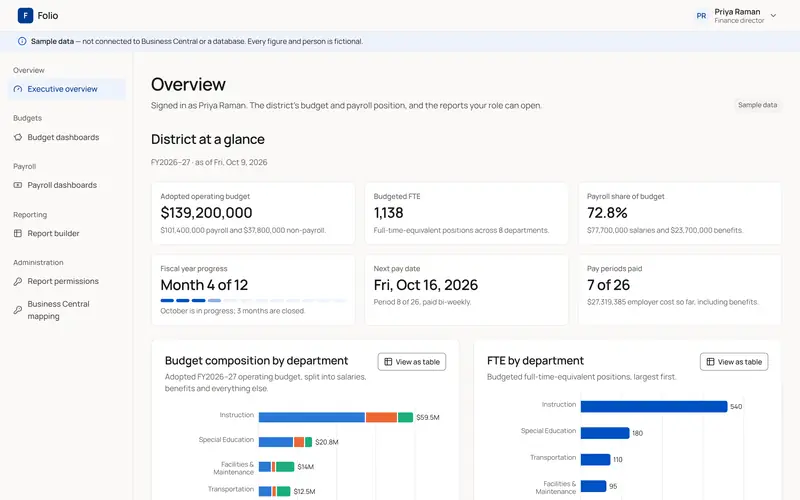Viewport: 800px width, 500px height.
Task: Click the Period 8 of 26, paid bi-weekly text
Action: pyautogui.click(x=422, y=302)
